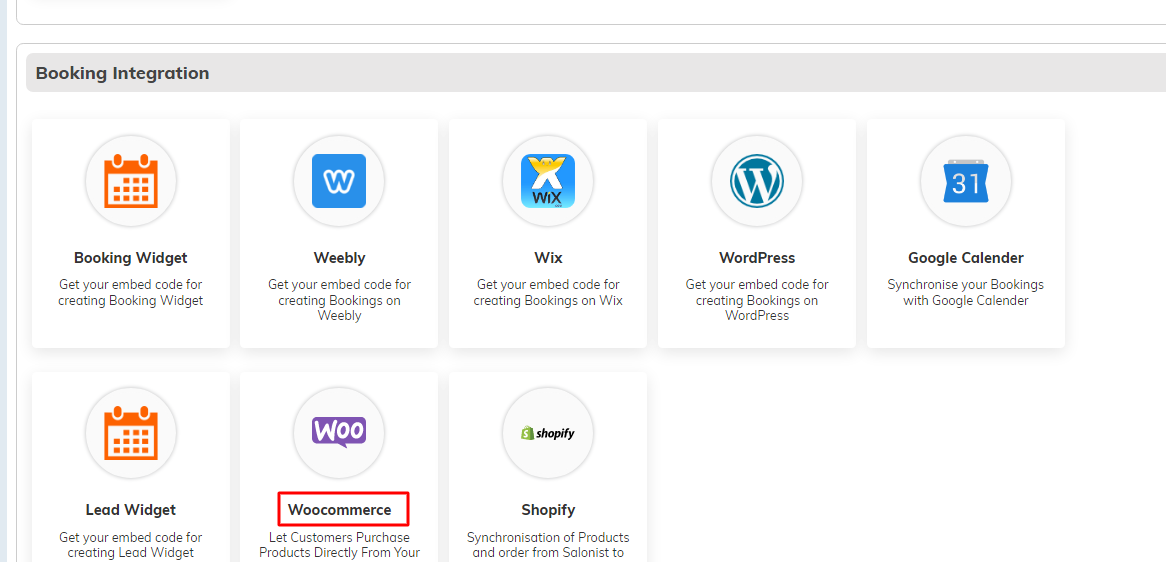1166x562 pixels.
Task: Open the WordPress integration title
Action: coord(757,258)
